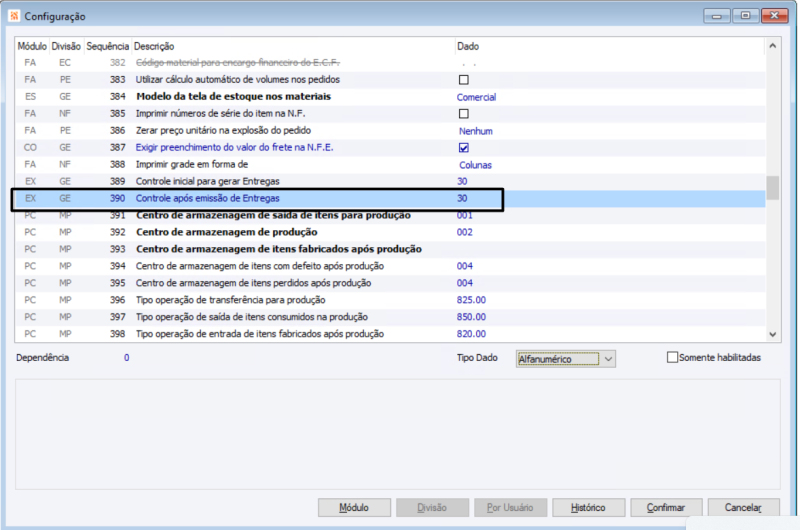Select 'Controle após emissão de Entregas' row
Viewport: 800px width, 530px height.
tap(390, 198)
